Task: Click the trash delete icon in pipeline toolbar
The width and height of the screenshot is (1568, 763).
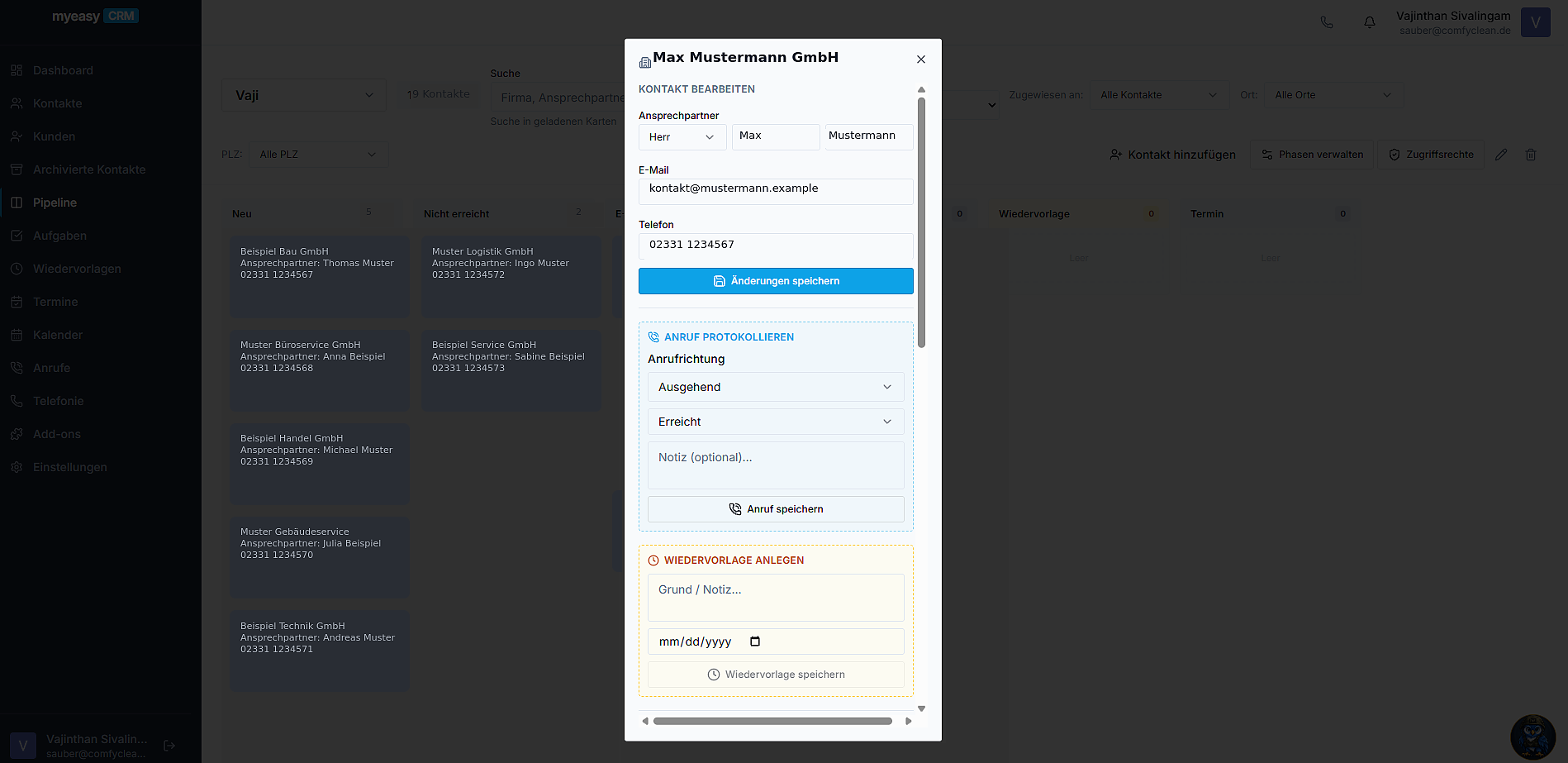Action: coord(1531,155)
